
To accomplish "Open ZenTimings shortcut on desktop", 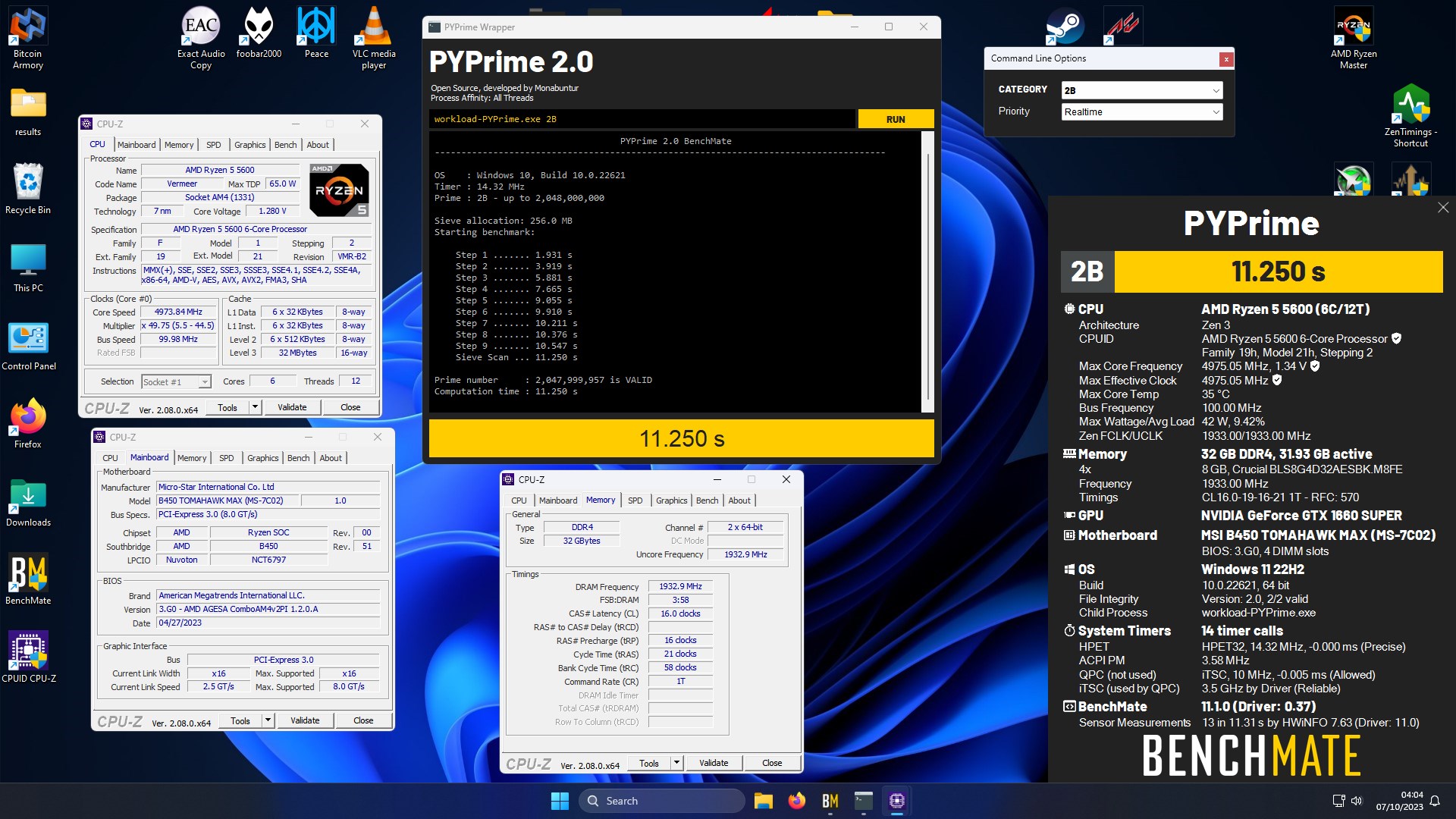I will [x=1410, y=115].
